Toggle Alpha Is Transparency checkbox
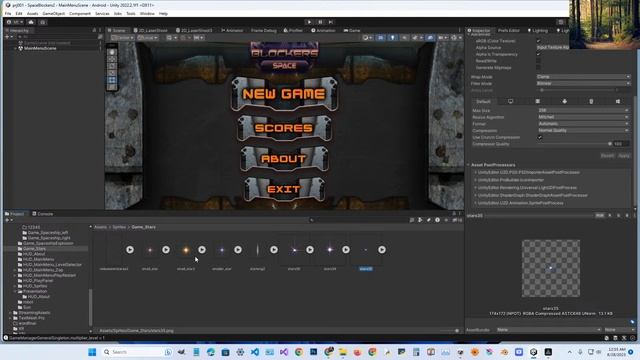This screenshot has width=640, height=360. (x=538, y=54)
